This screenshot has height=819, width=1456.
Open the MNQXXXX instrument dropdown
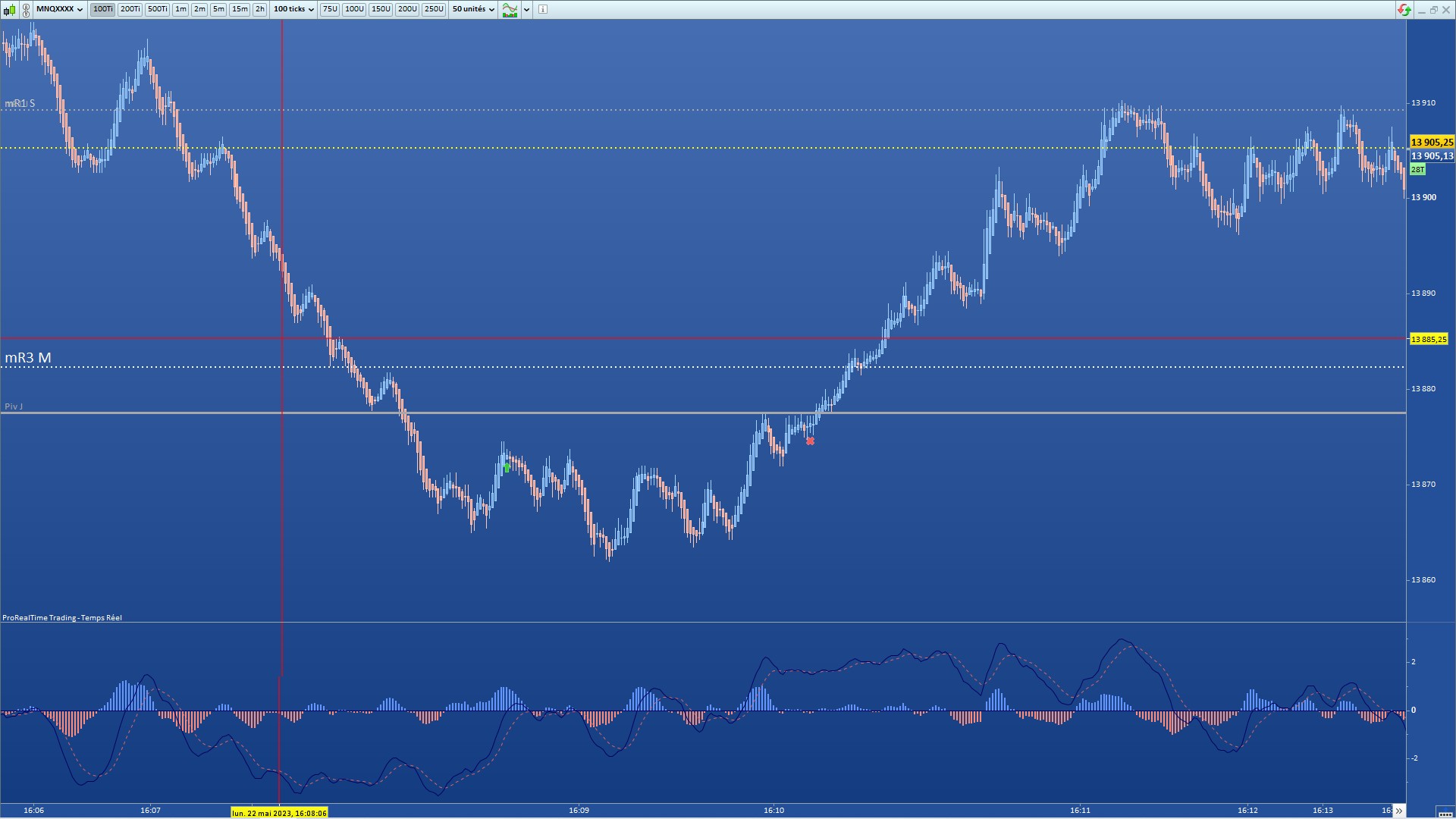pyautogui.click(x=59, y=9)
